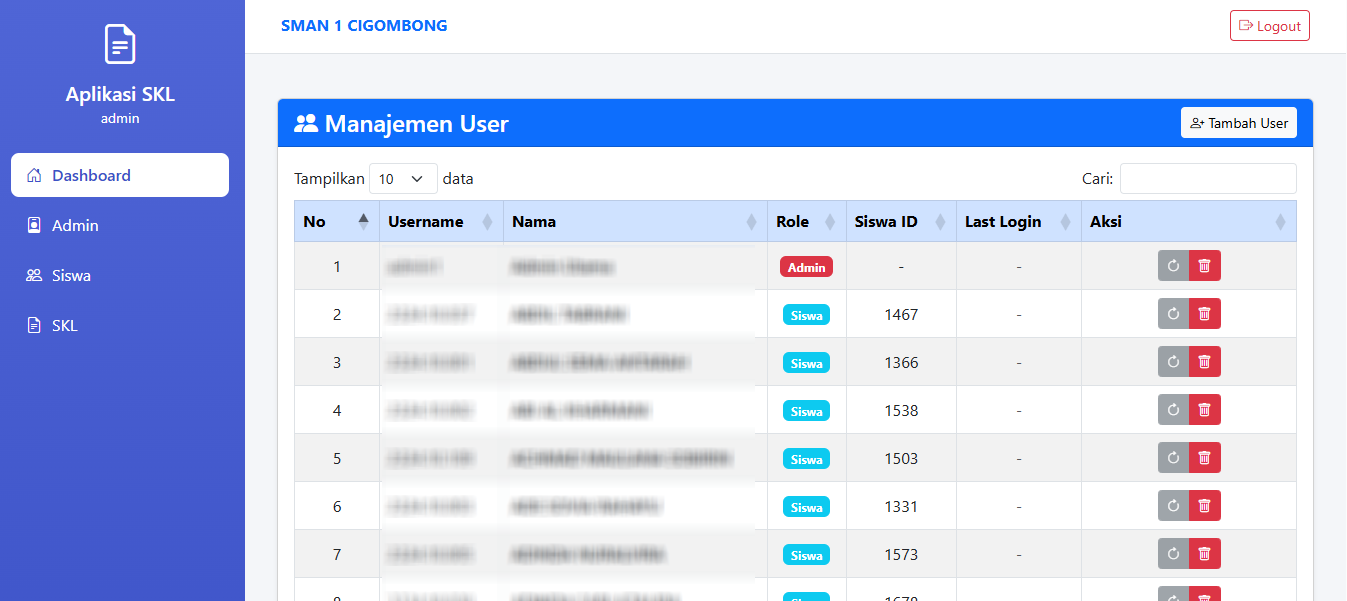Click Tambah User to add a user
This screenshot has height=601, width=1347.
1238,123
